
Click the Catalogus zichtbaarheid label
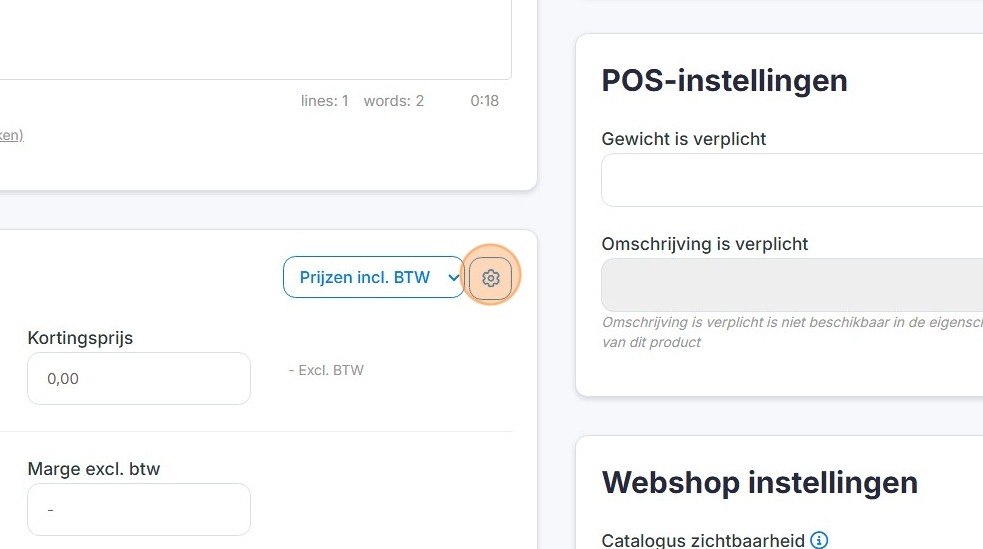[703, 540]
